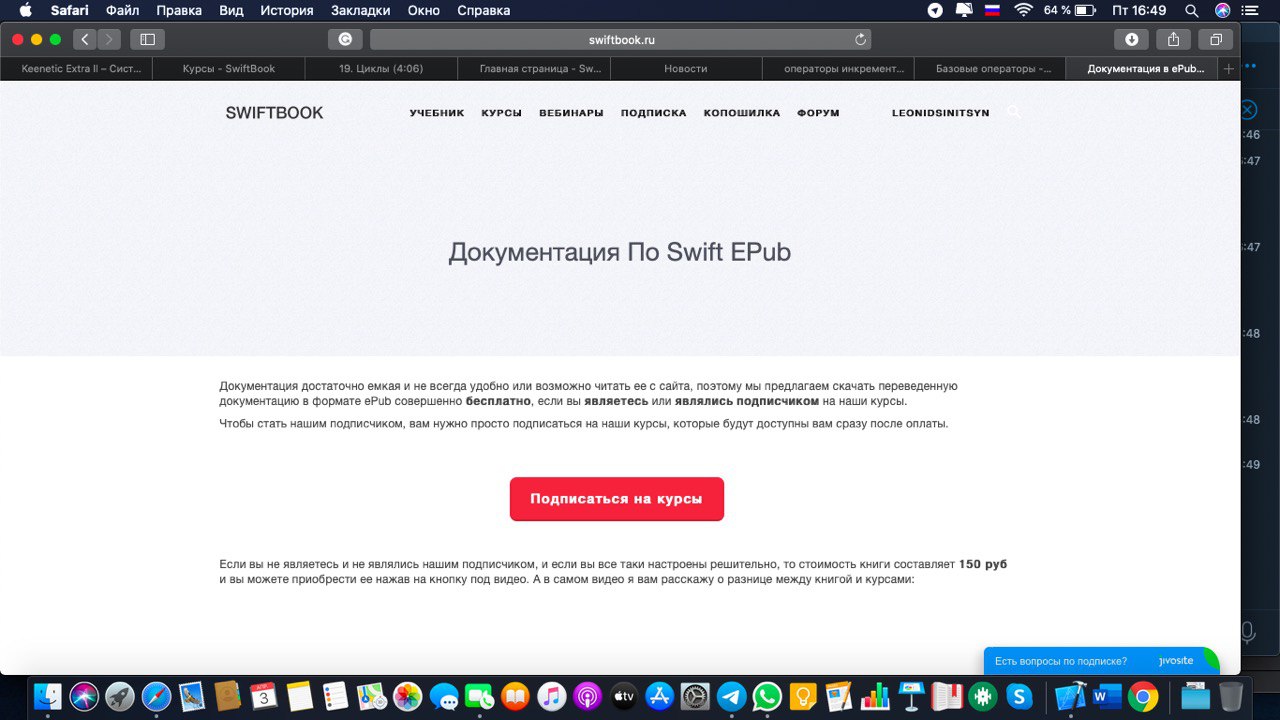Open Microsoft Word from the Dock
The height and width of the screenshot is (720, 1280).
1107,695
